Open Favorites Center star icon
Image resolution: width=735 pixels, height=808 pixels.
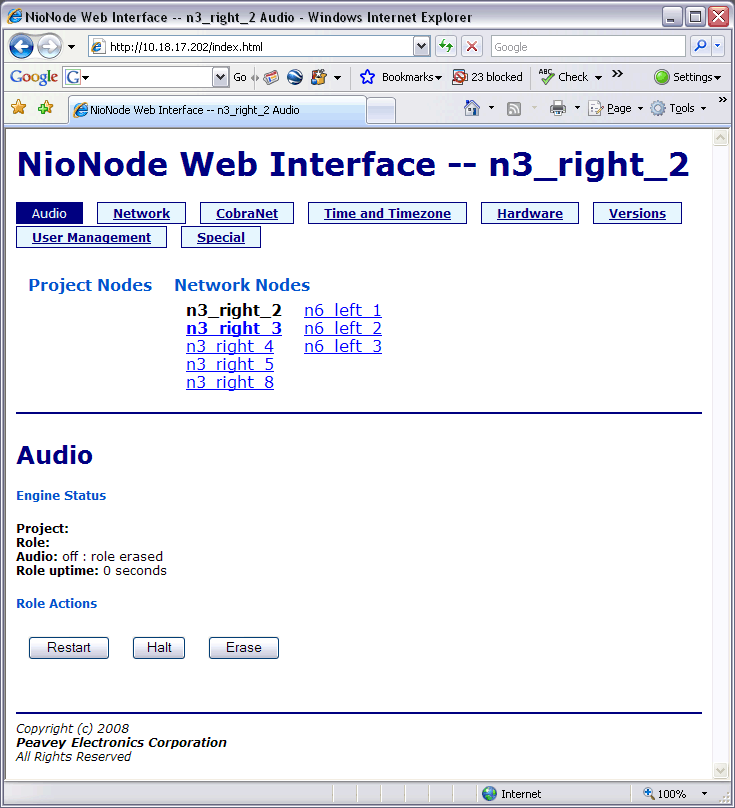click(x=19, y=108)
